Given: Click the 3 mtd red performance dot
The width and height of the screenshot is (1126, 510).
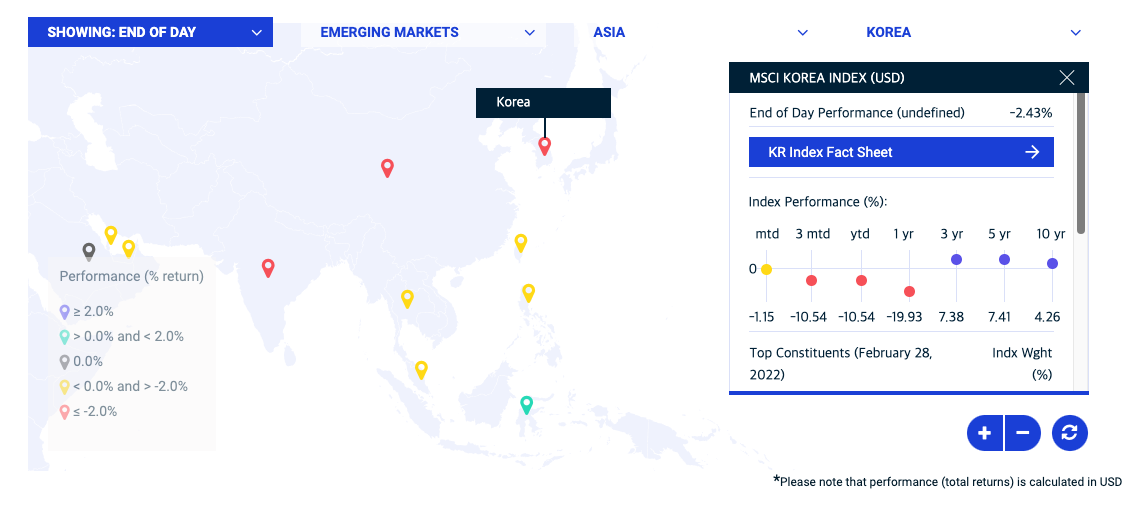Looking at the screenshot, I should tap(811, 280).
